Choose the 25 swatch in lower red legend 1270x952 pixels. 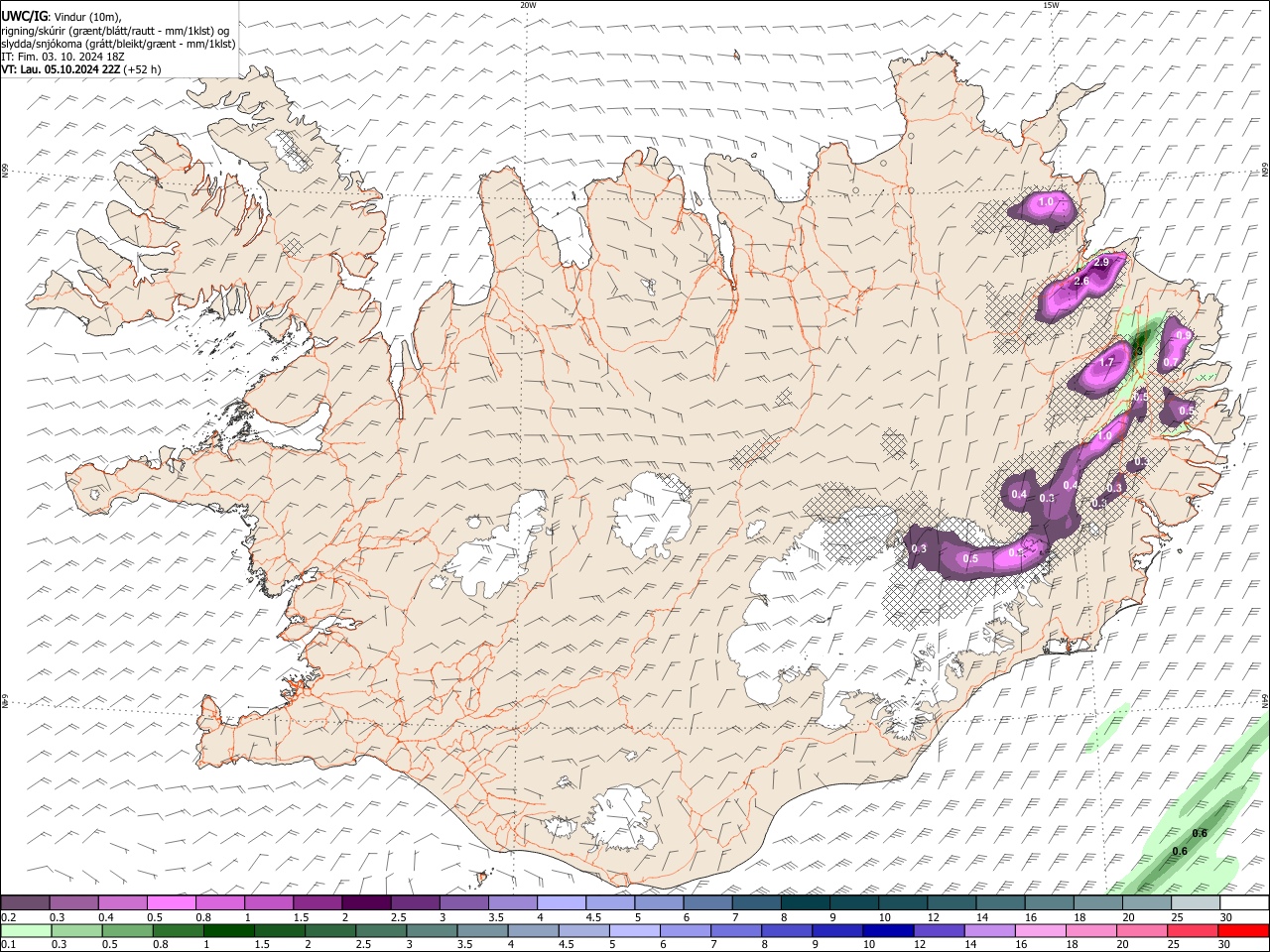pyautogui.click(x=1192, y=930)
